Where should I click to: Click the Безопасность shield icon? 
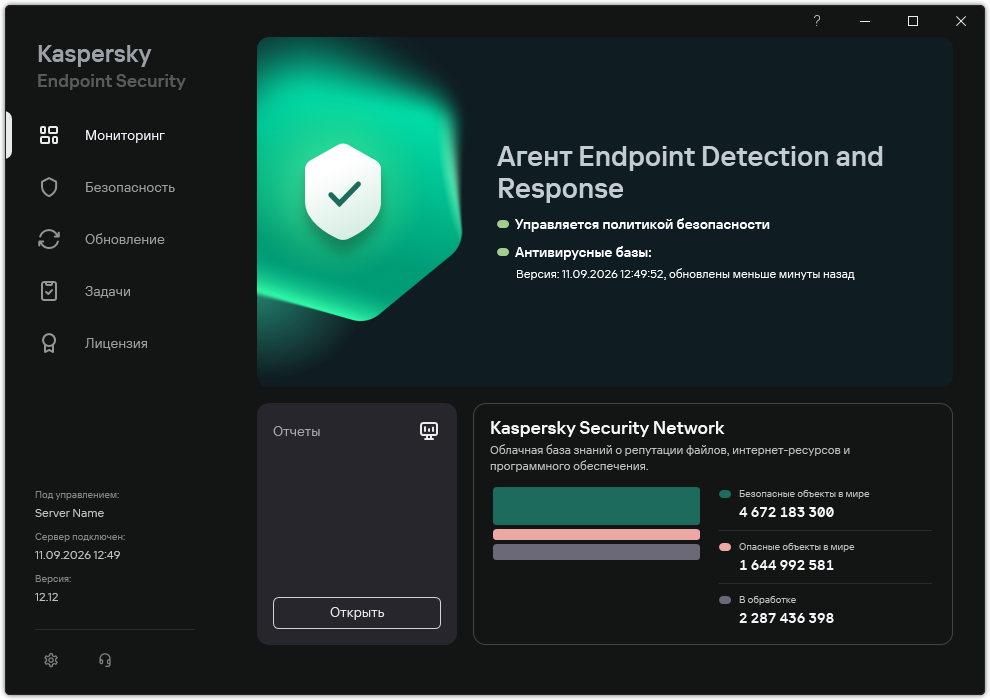pos(49,187)
